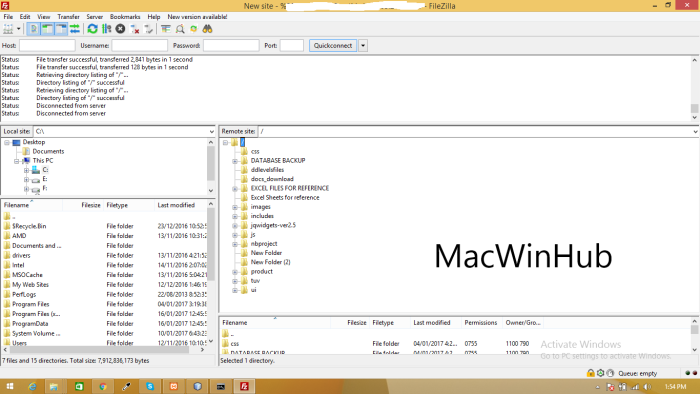The width and height of the screenshot is (700, 394).
Task: Refresh file and folder lists
Action: [92, 29]
